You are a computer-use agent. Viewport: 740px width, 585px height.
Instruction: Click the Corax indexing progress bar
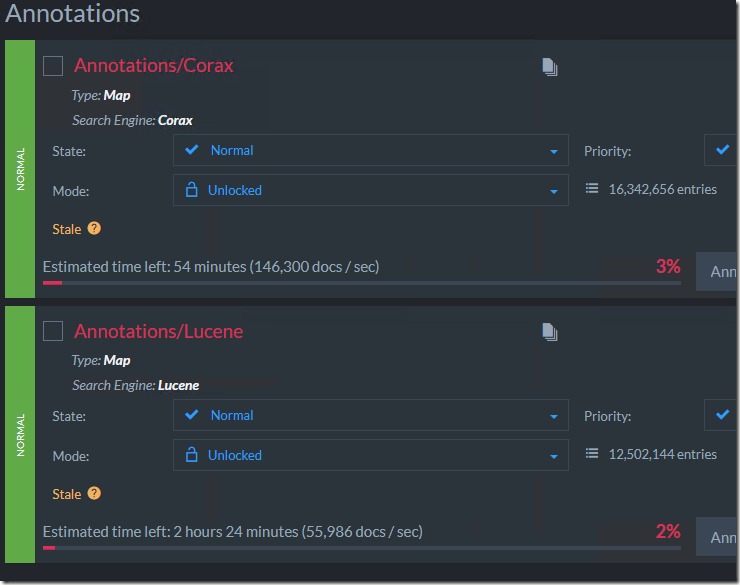pyautogui.click(x=362, y=283)
